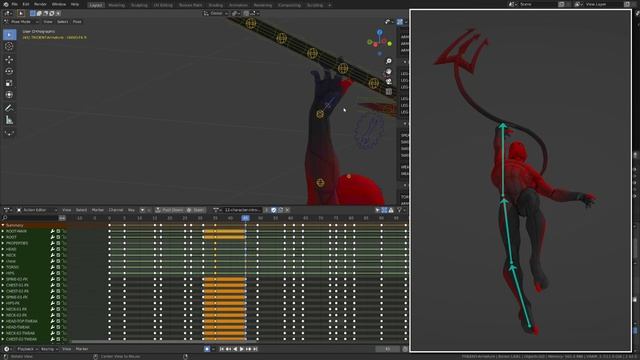Open the Global transform orientation dropdown

(216, 13)
